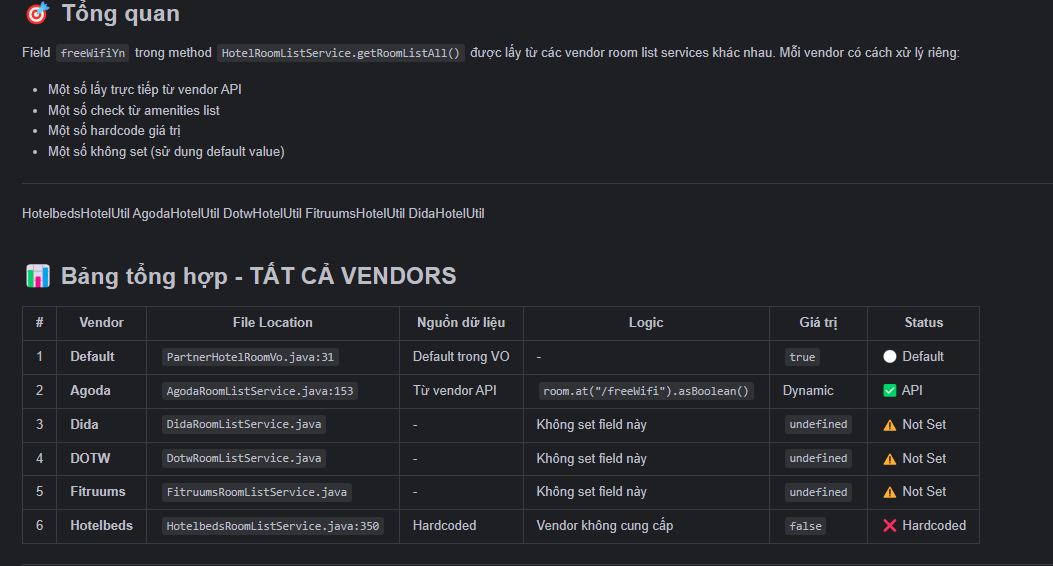Screen dimensions: 1053x566
Task: Click the AgodaHotelUtil text
Action: point(176,214)
